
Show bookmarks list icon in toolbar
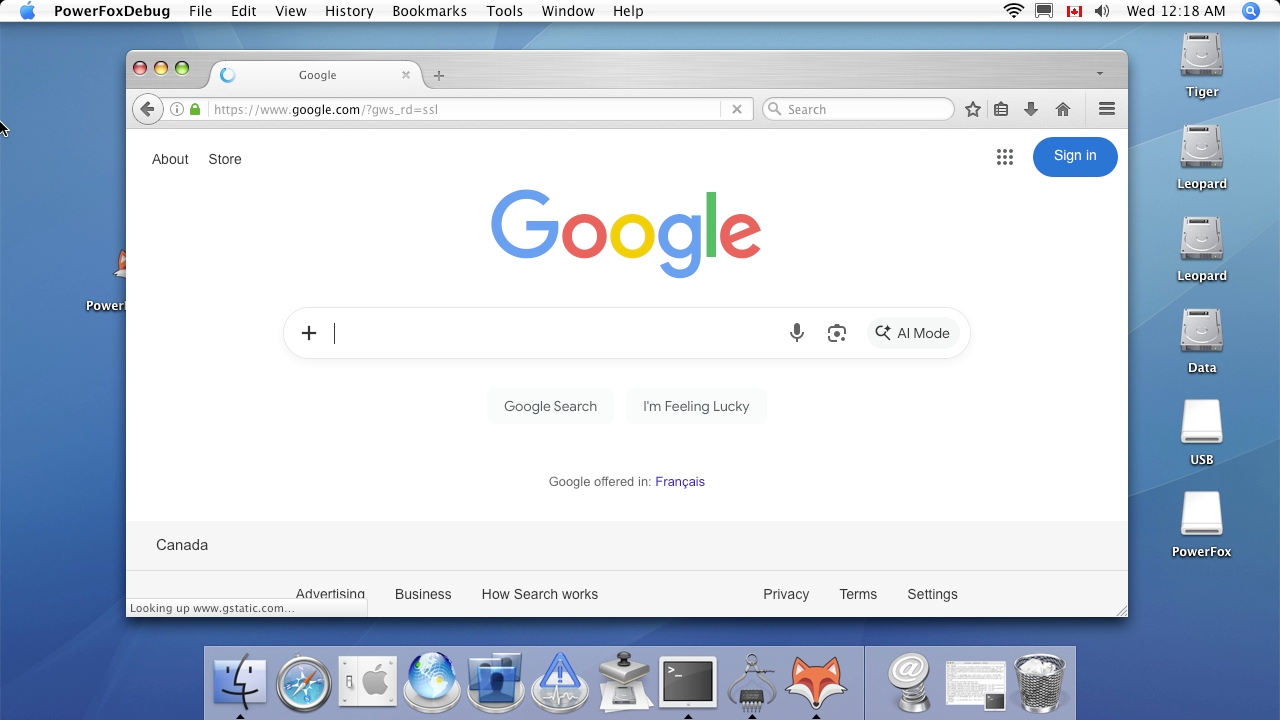pyautogui.click(x=1001, y=109)
